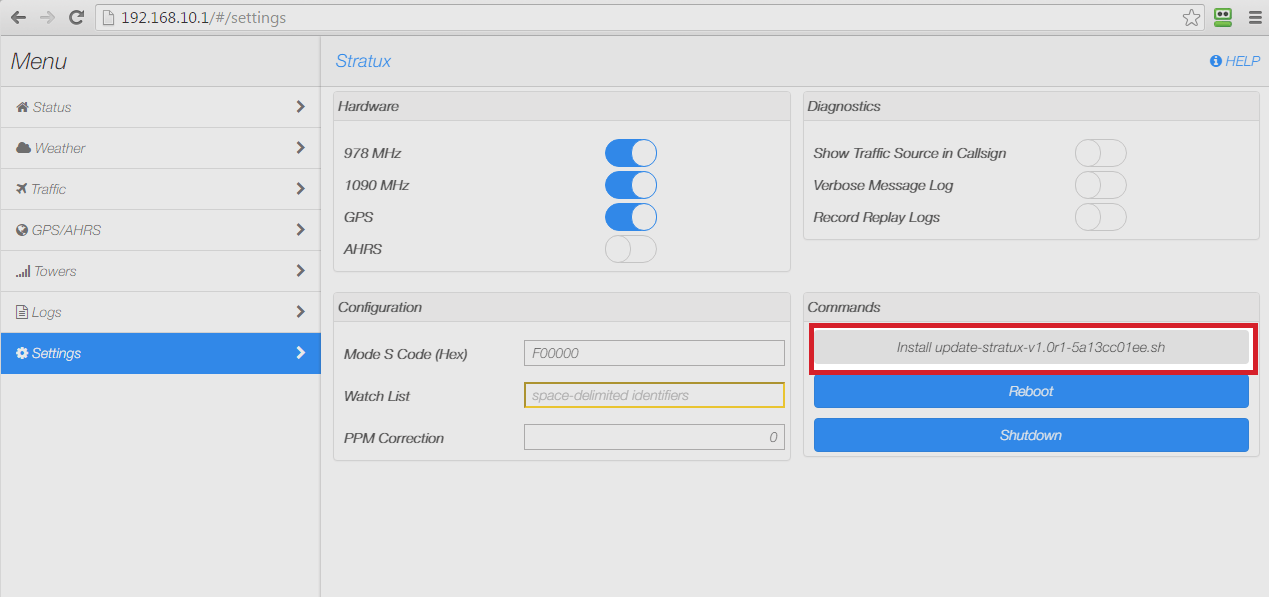Focus the Watch List input field
This screenshot has width=1269, height=597.
pyautogui.click(x=654, y=395)
